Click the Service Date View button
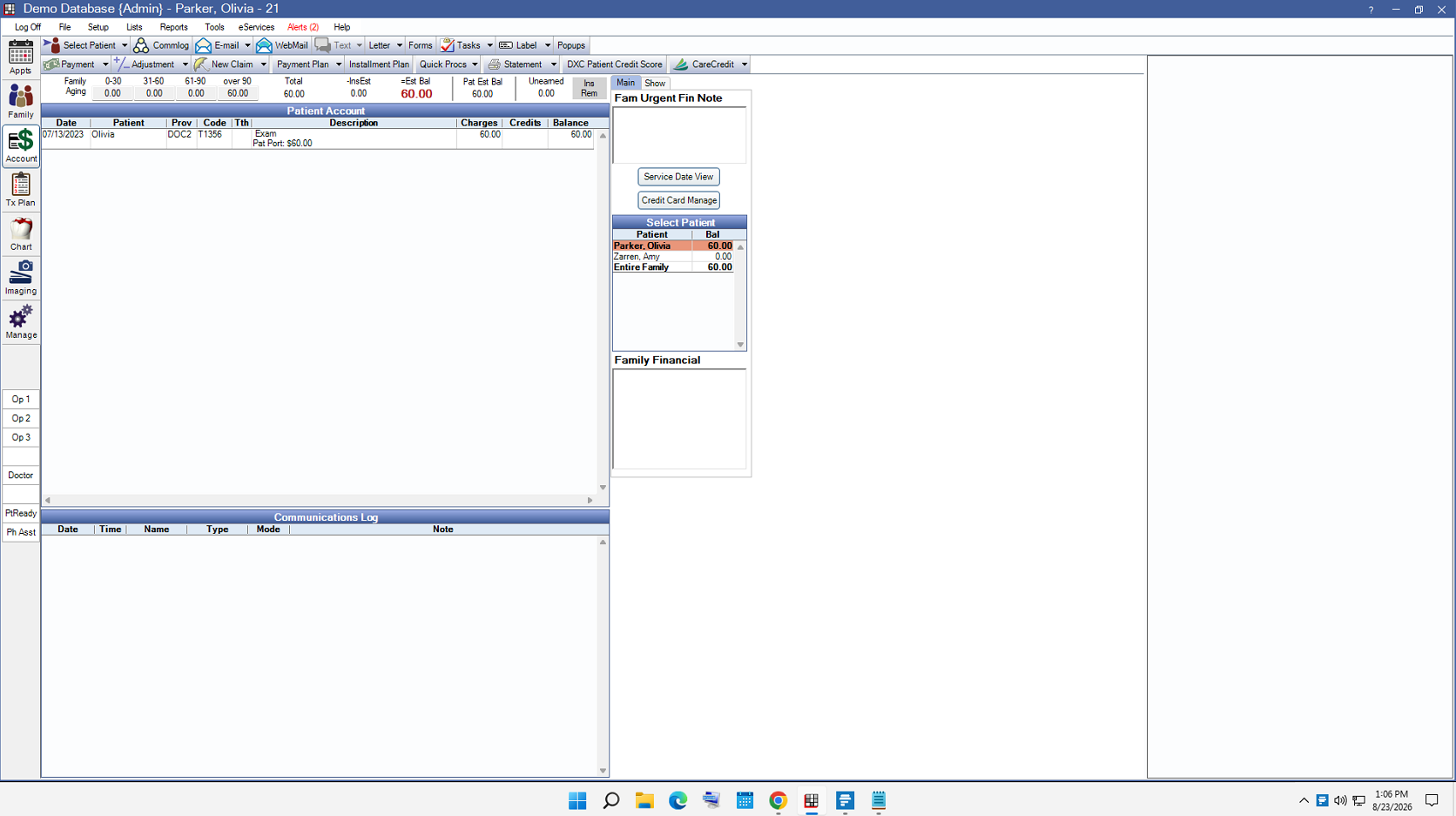 tap(678, 177)
